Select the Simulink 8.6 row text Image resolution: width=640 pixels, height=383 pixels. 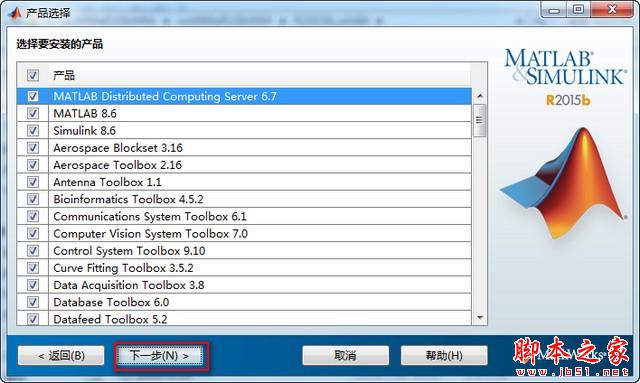[84, 131]
